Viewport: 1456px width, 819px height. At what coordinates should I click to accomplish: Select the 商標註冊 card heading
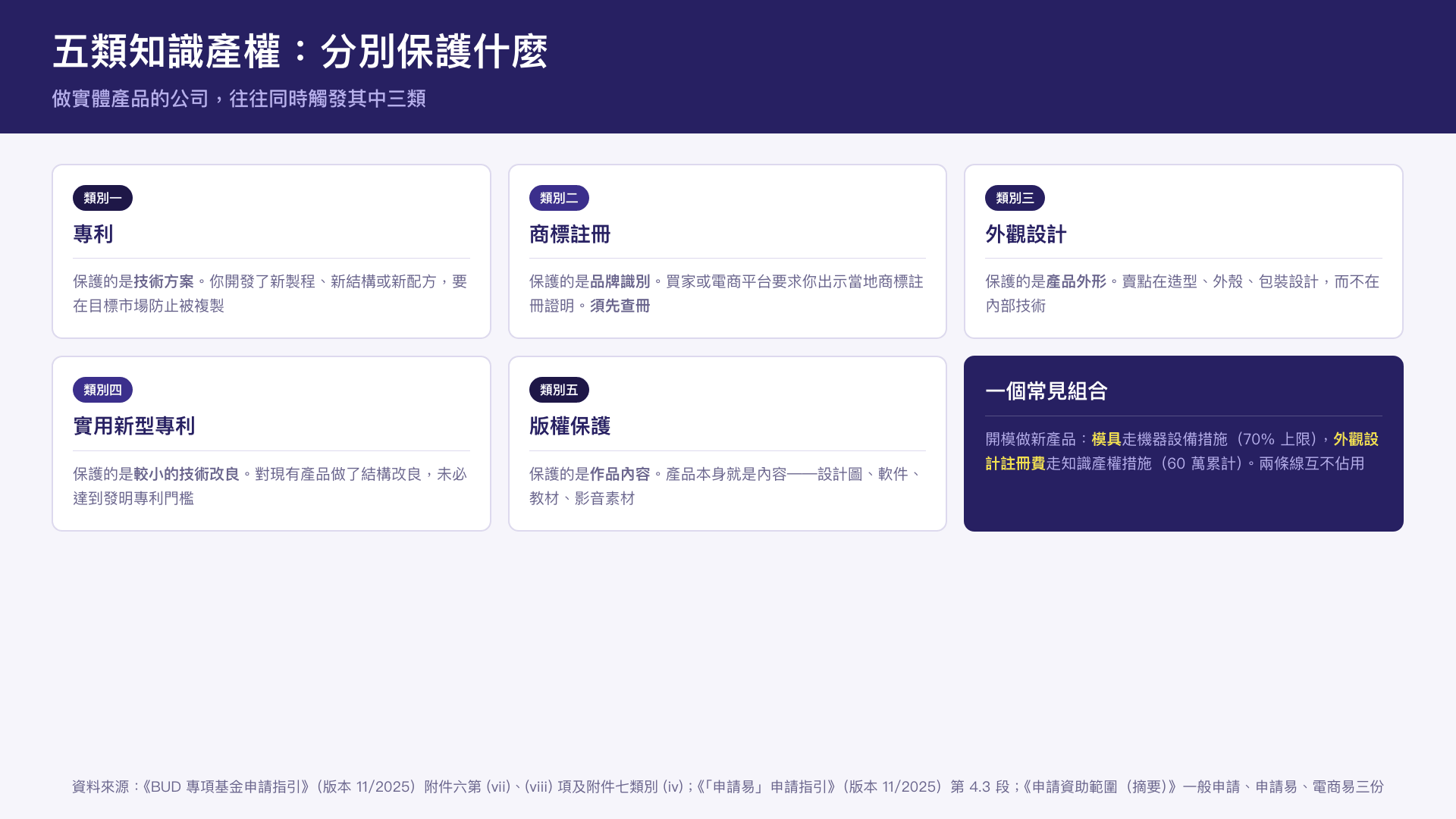tap(570, 234)
